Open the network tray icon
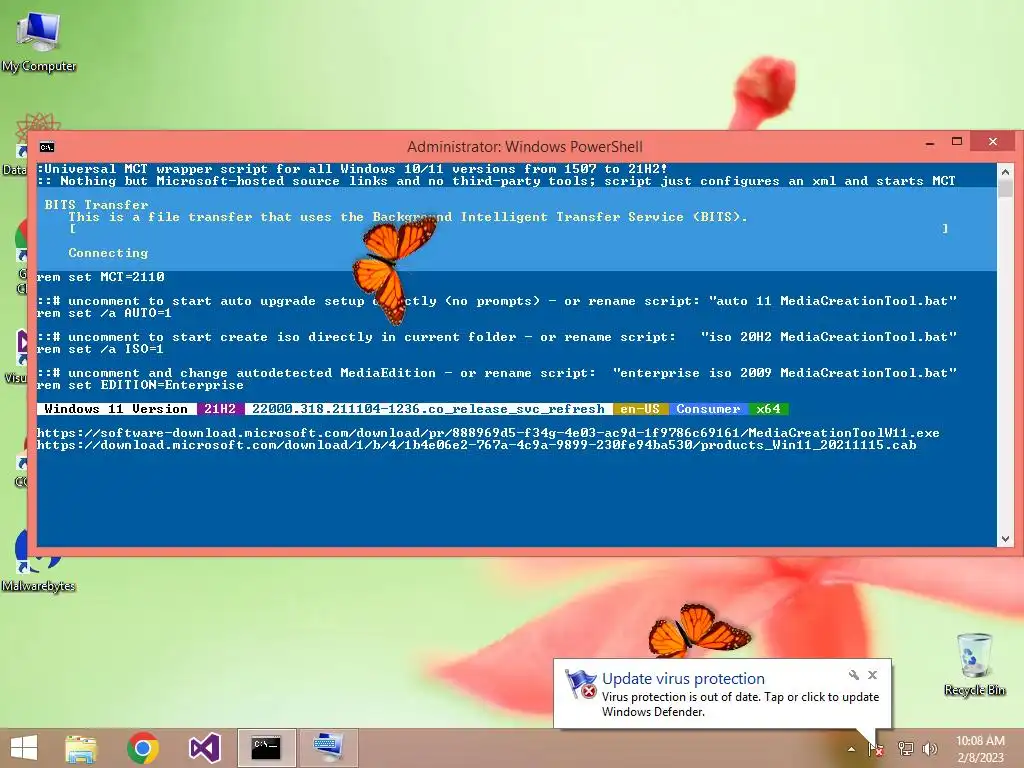 tap(905, 749)
